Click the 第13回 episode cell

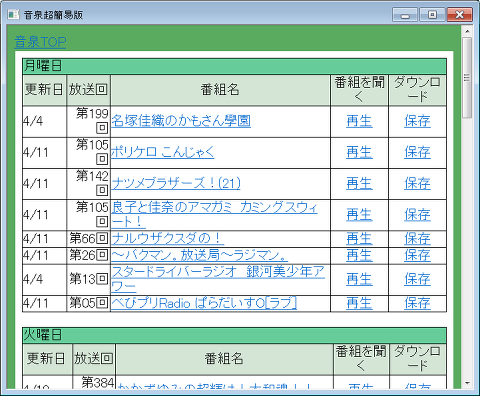(x=88, y=279)
